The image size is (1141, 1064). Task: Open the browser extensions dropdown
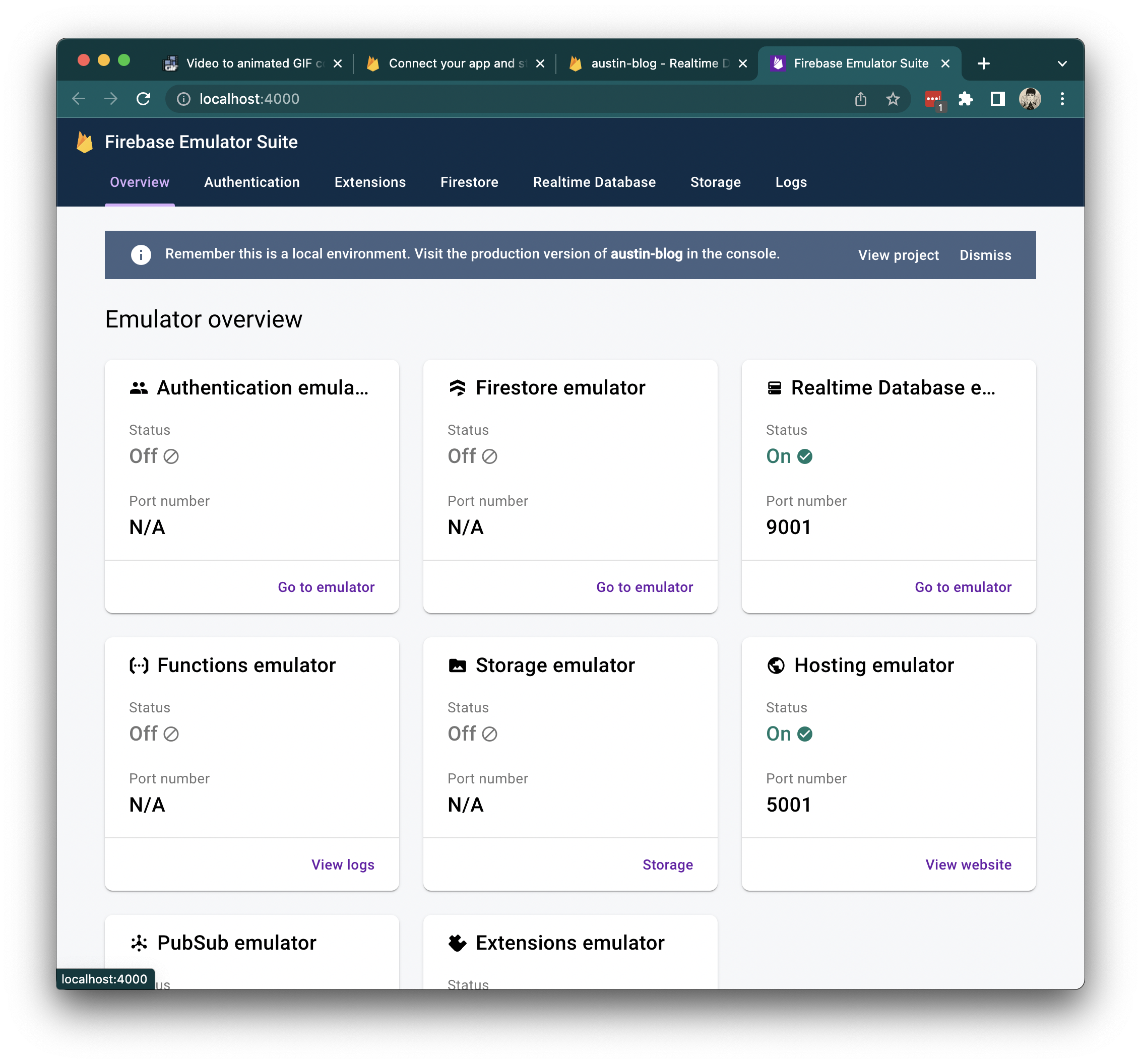(x=966, y=99)
